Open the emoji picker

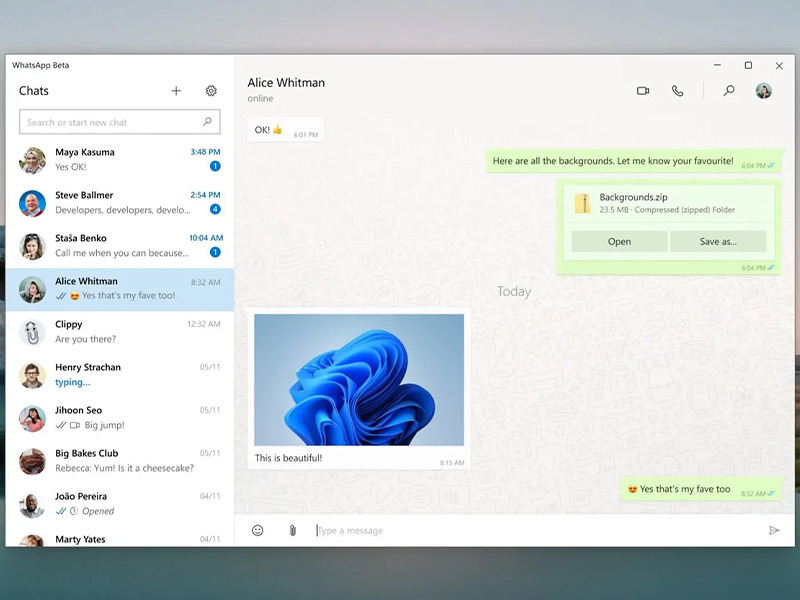(x=257, y=530)
